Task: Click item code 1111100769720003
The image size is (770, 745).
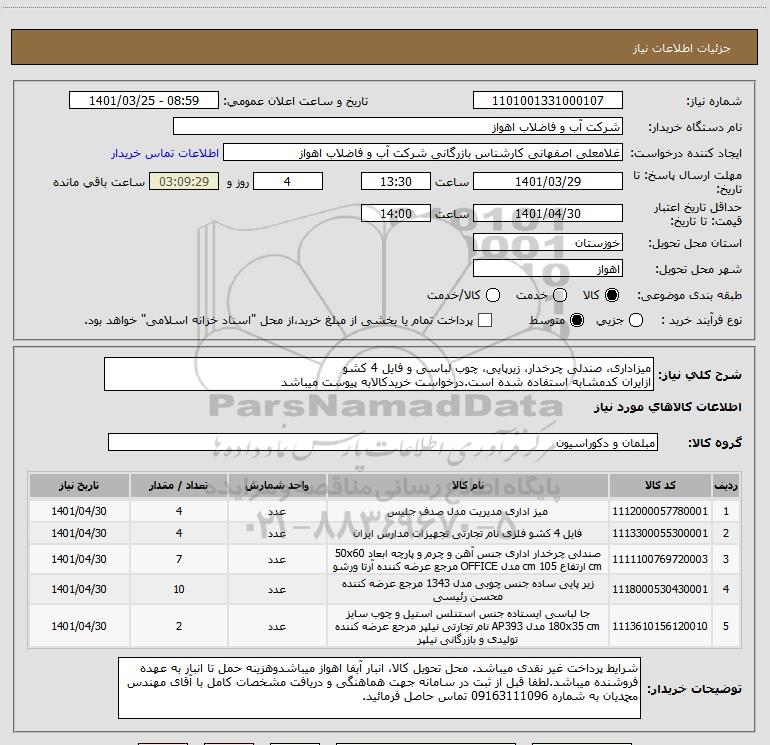Action: pyautogui.click(x=660, y=559)
